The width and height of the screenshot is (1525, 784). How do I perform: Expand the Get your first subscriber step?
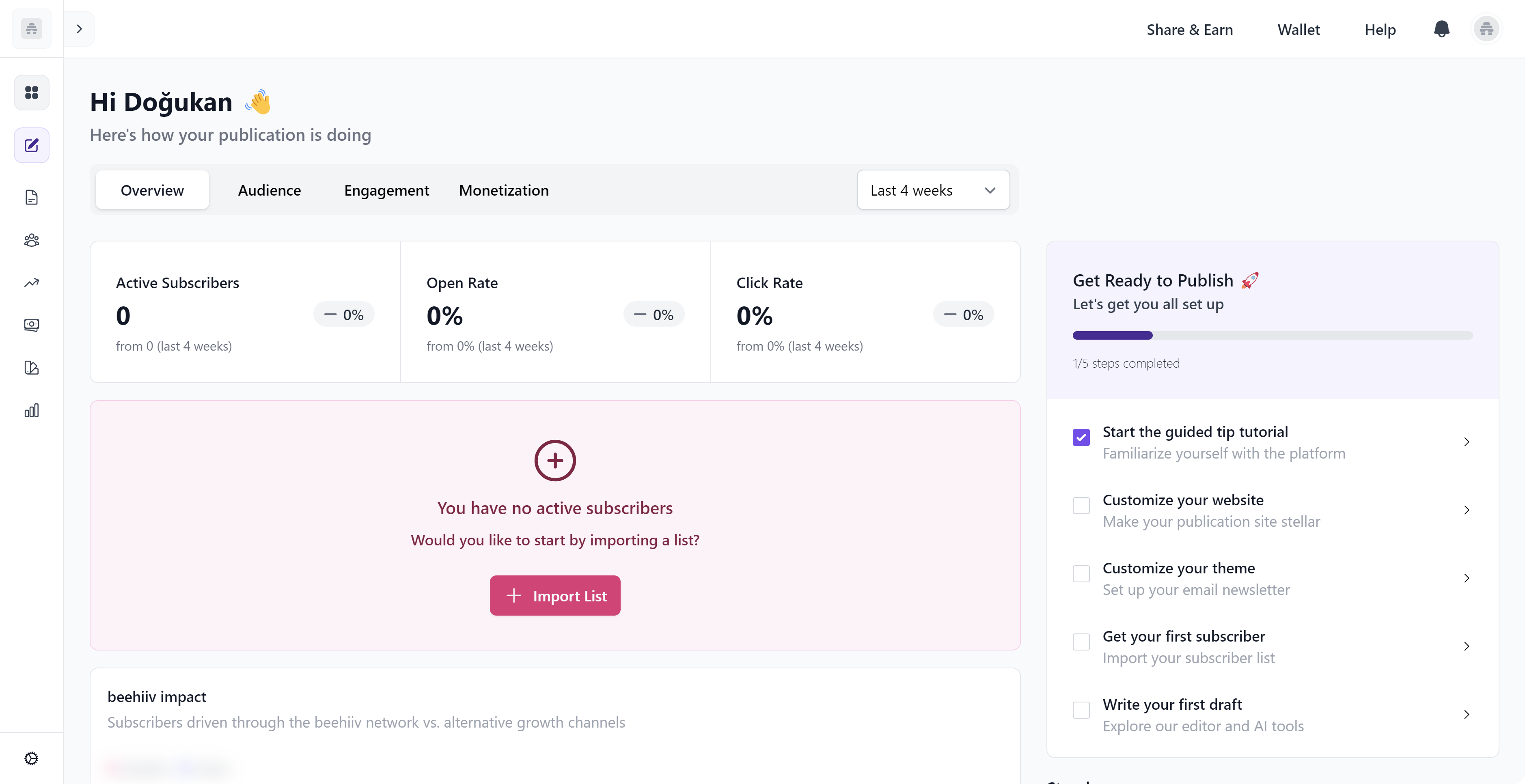tap(1467, 646)
